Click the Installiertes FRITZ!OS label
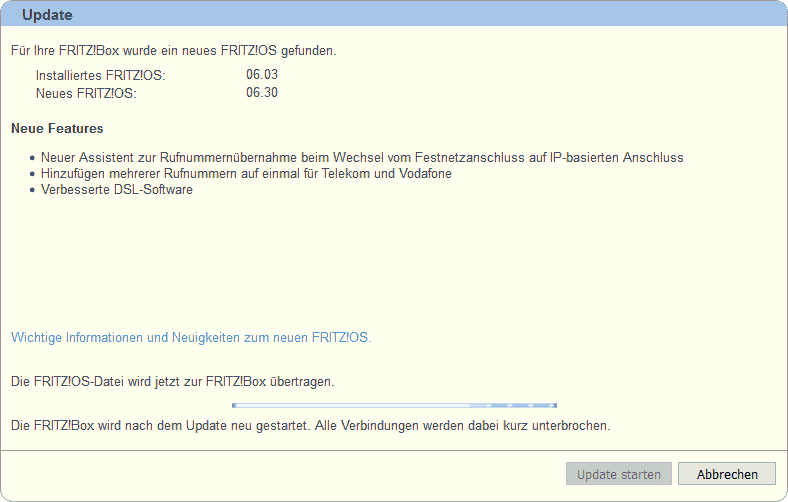This screenshot has height=502, width=788. click(101, 75)
